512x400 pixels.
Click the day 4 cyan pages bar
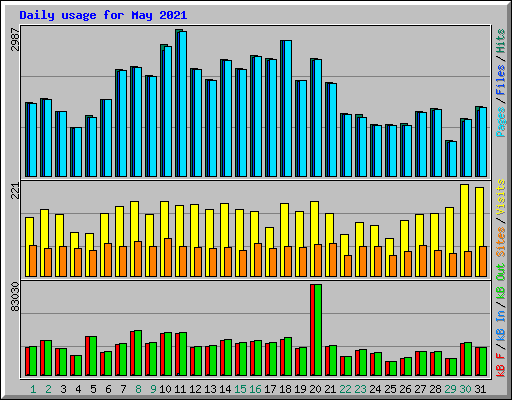tap(77, 152)
